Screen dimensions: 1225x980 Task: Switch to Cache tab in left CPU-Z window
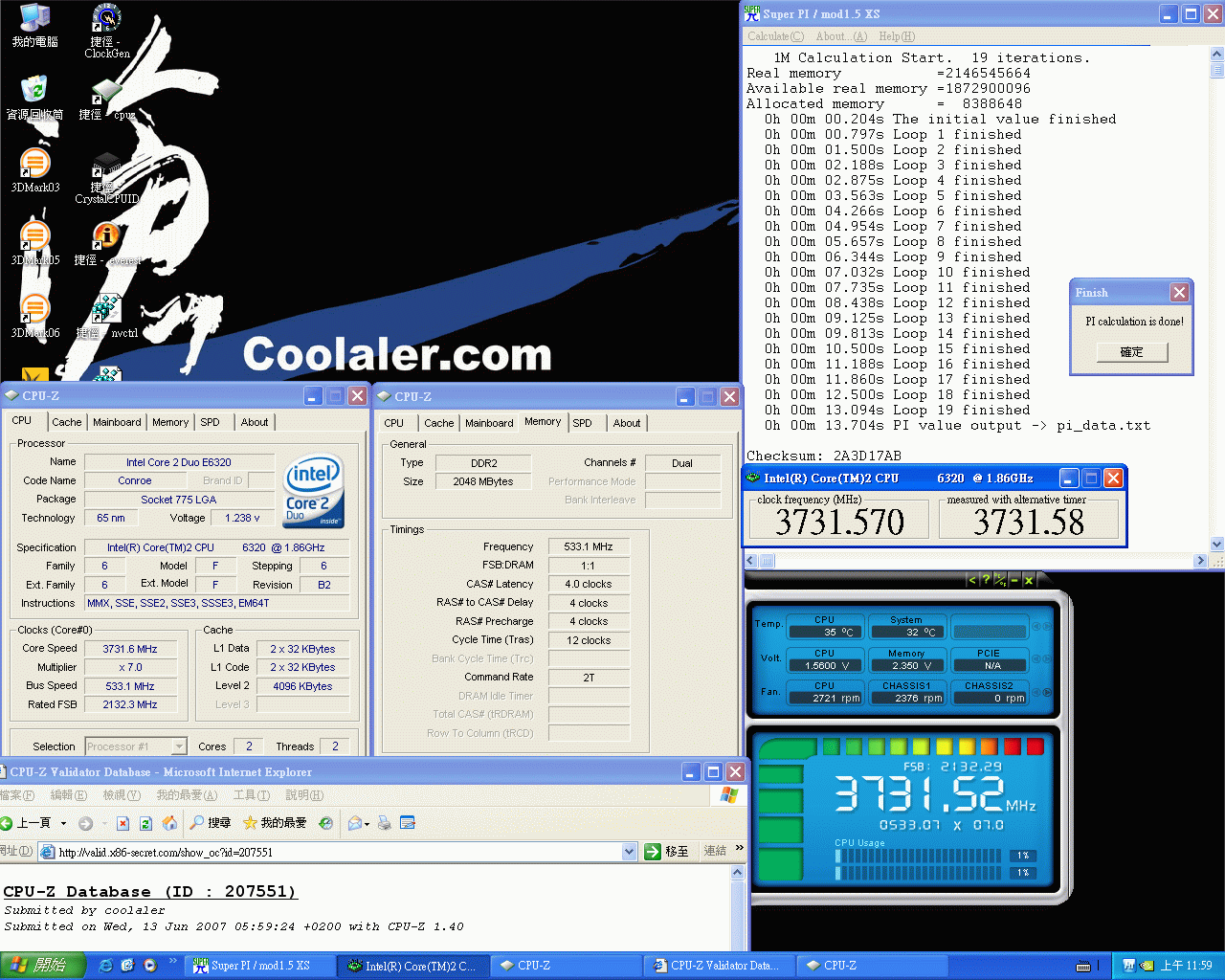tap(67, 422)
